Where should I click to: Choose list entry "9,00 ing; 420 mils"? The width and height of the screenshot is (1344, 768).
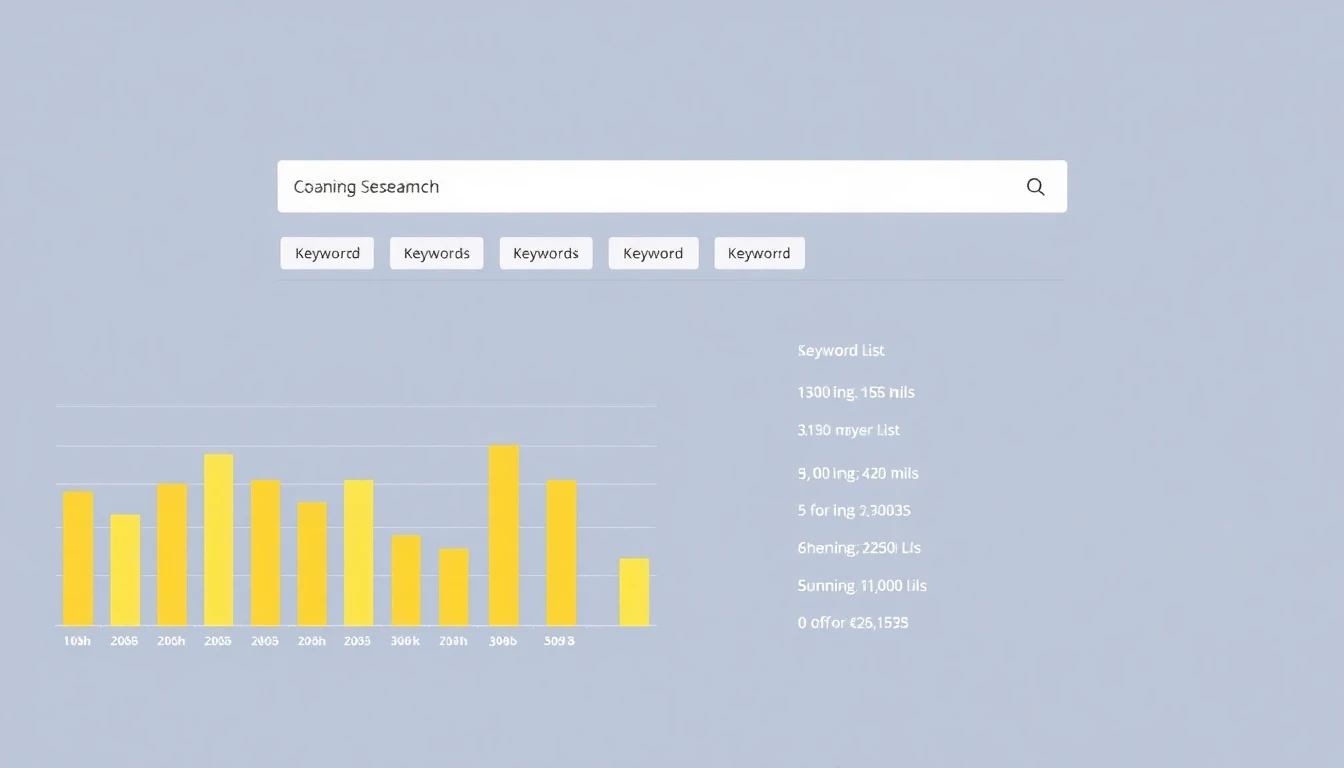point(858,473)
